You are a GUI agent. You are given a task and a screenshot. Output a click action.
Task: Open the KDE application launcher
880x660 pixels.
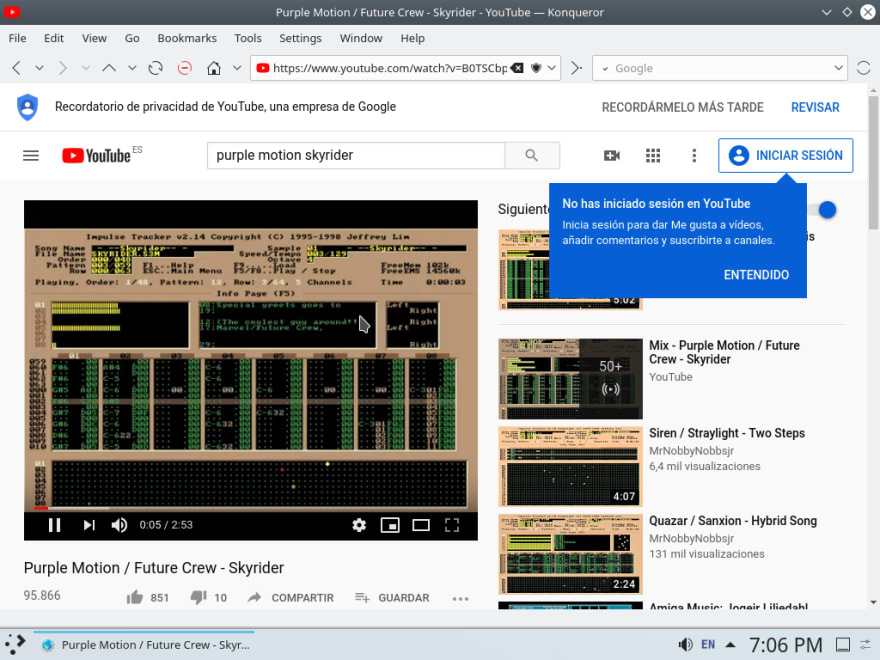point(15,644)
